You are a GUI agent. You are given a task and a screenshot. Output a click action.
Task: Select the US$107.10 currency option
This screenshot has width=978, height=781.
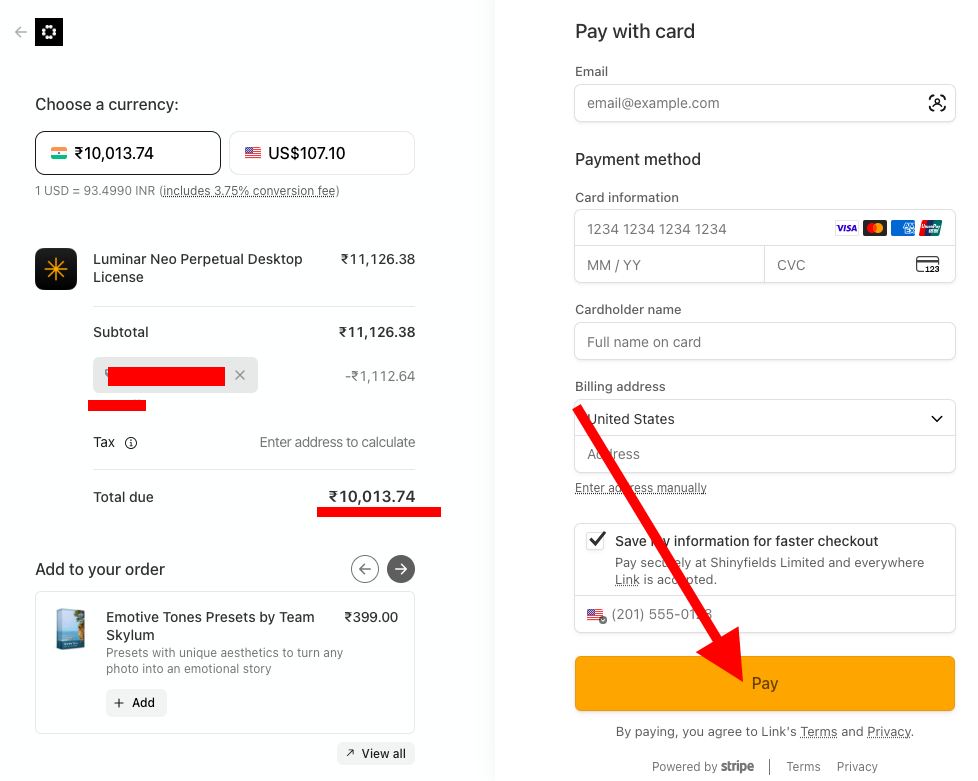click(321, 153)
